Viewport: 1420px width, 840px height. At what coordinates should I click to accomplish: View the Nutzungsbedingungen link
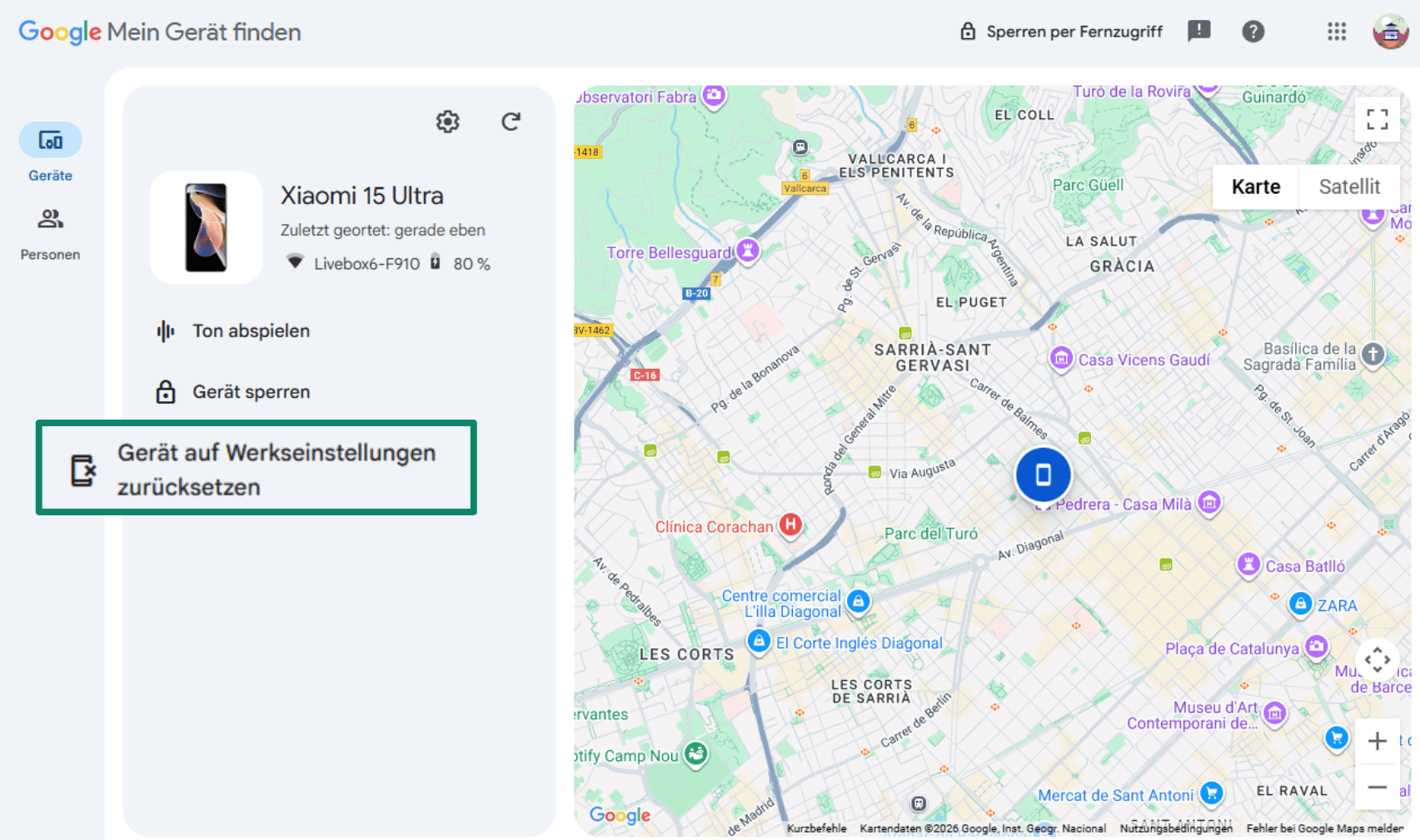point(1177,828)
